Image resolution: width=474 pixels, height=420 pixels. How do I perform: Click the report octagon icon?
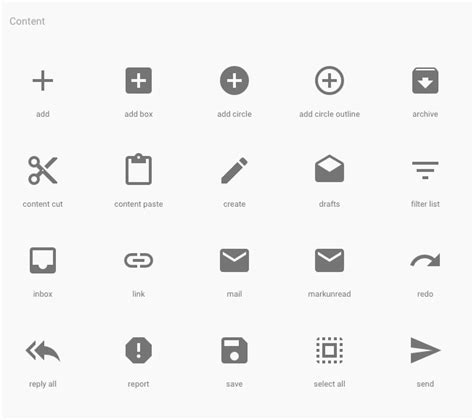[139, 350]
